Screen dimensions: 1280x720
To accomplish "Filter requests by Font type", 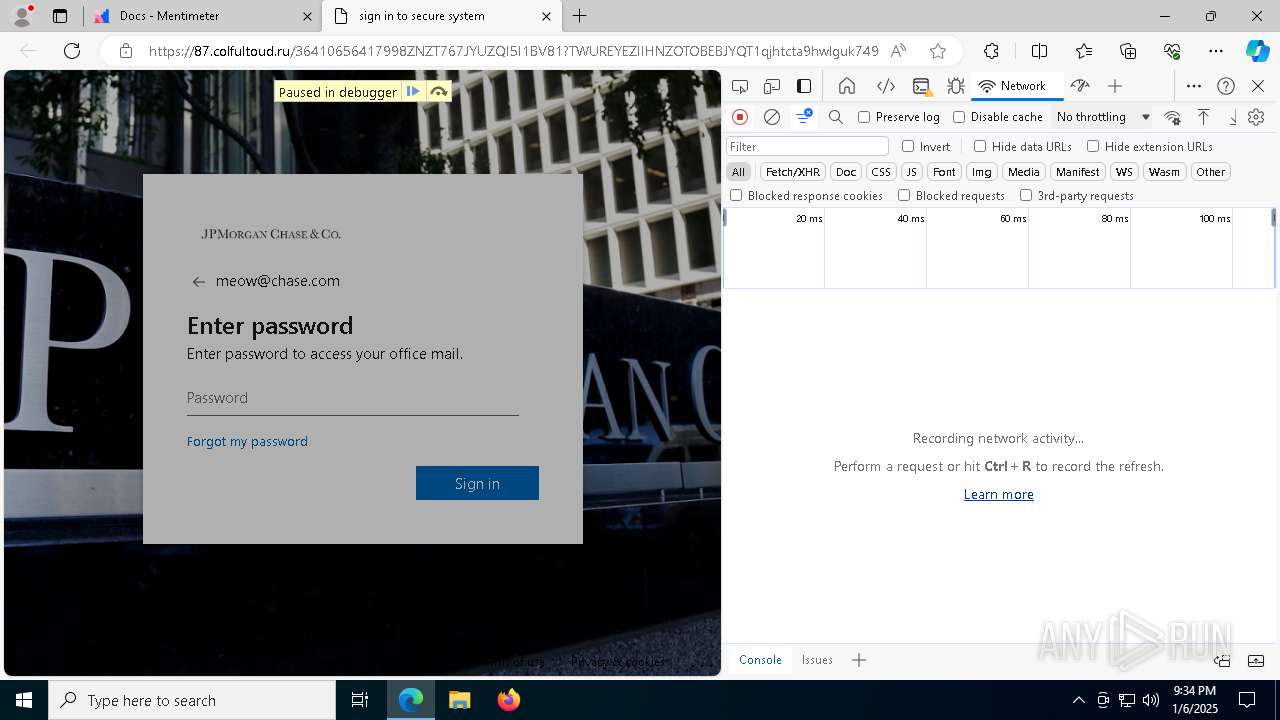I will click(944, 172).
